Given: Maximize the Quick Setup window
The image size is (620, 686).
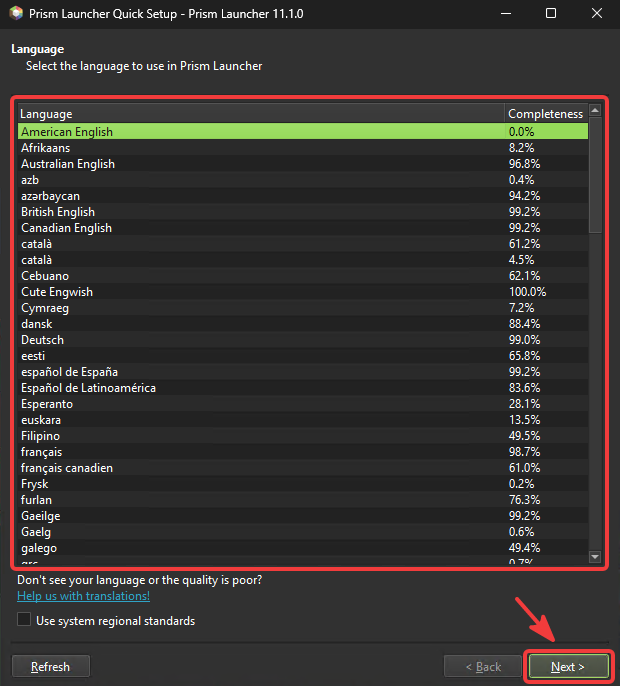Looking at the screenshot, I should tap(551, 14).
